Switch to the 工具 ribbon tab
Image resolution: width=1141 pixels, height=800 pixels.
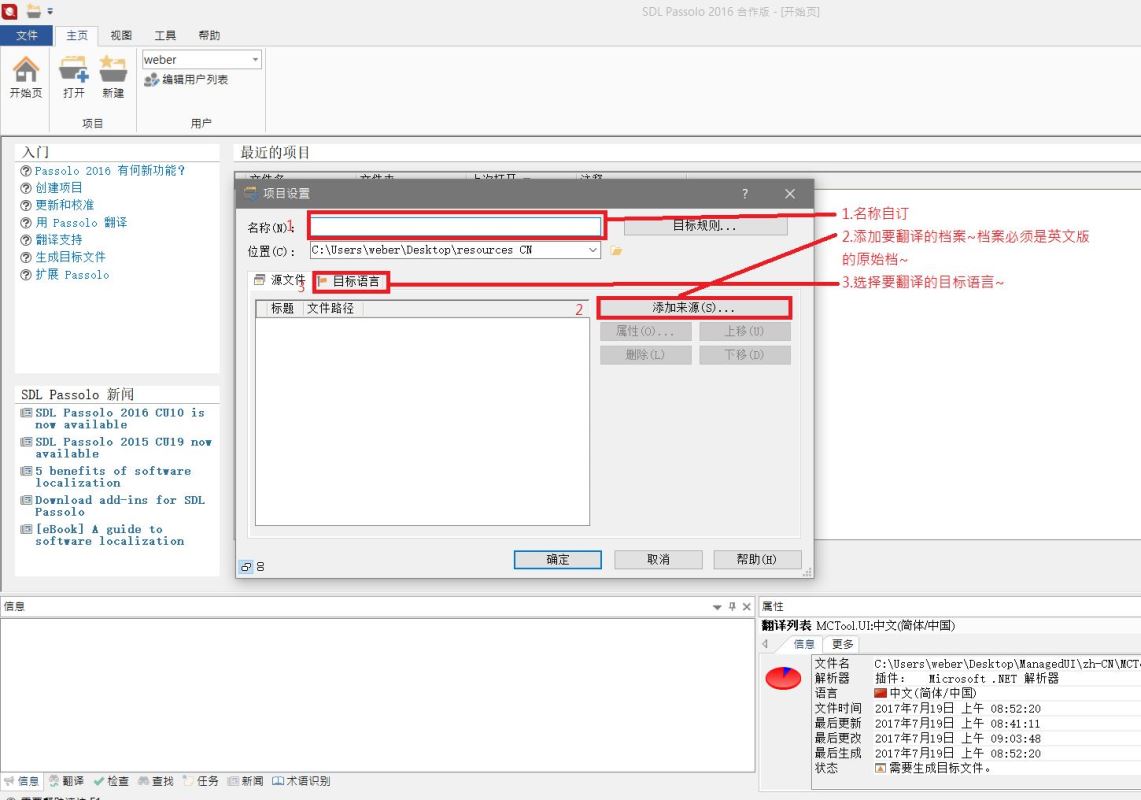pyautogui.click(x=165, y=35)
